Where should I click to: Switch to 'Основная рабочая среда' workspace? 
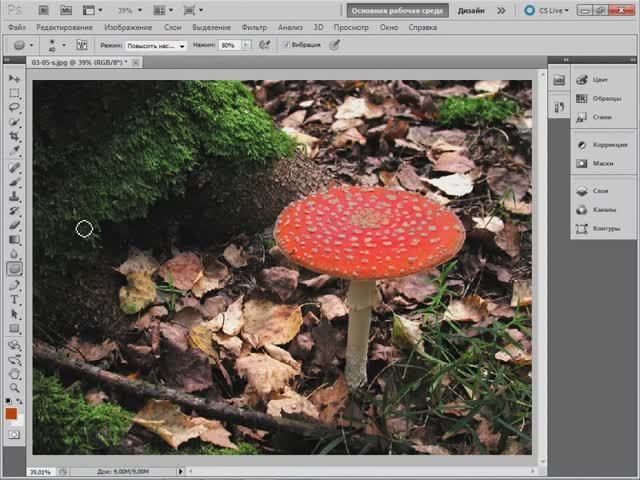click(397, 11)
